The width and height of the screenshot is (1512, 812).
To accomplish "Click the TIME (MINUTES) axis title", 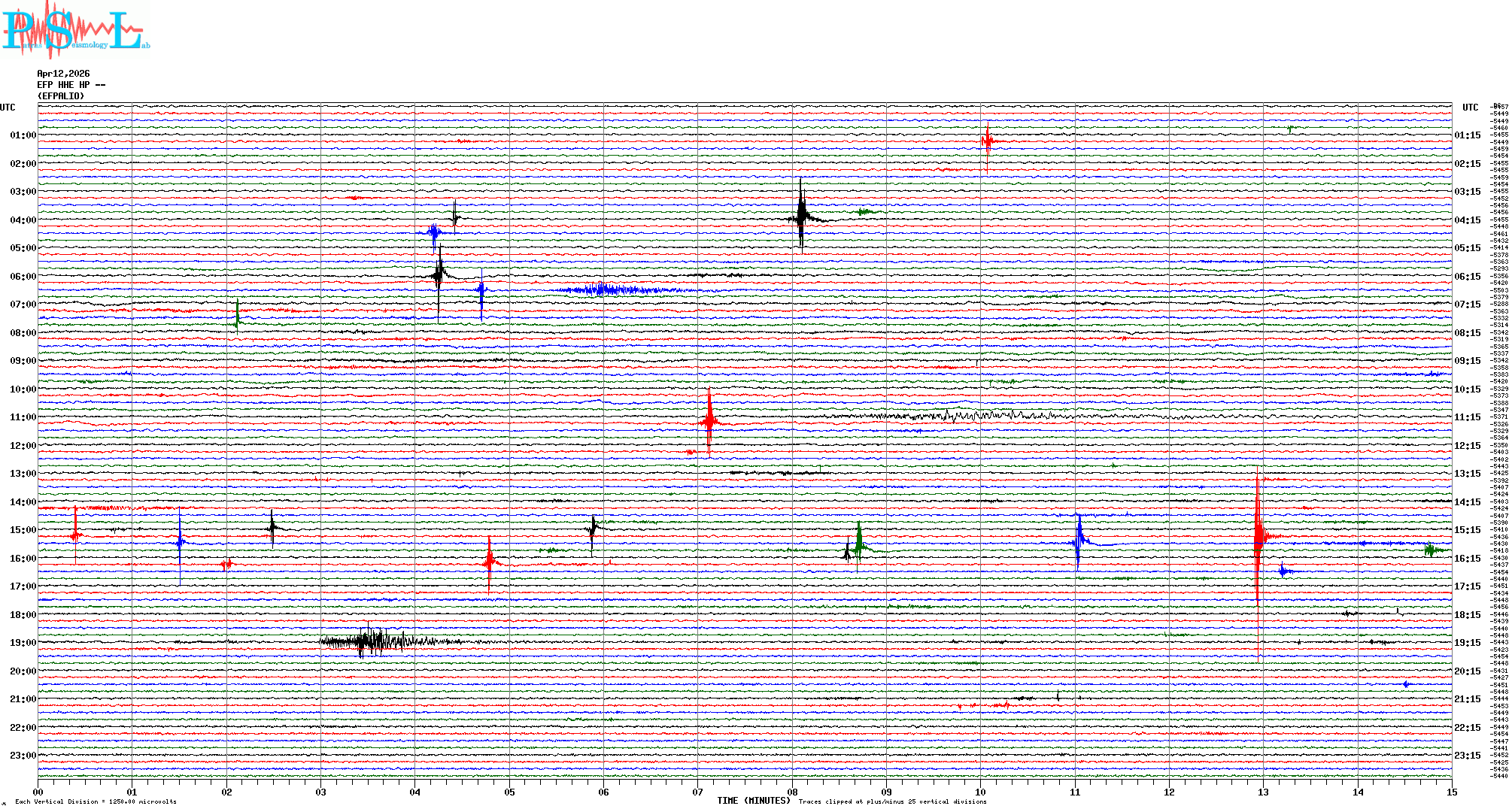I will pyautogui.click(x=753, y=801).
